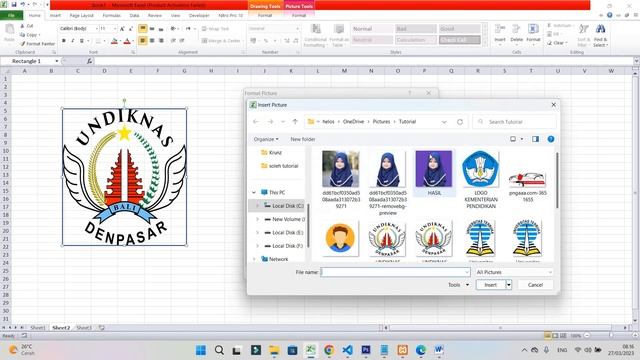
Task: Expand the address bar path history chevron
Action: tap(444, 122)
